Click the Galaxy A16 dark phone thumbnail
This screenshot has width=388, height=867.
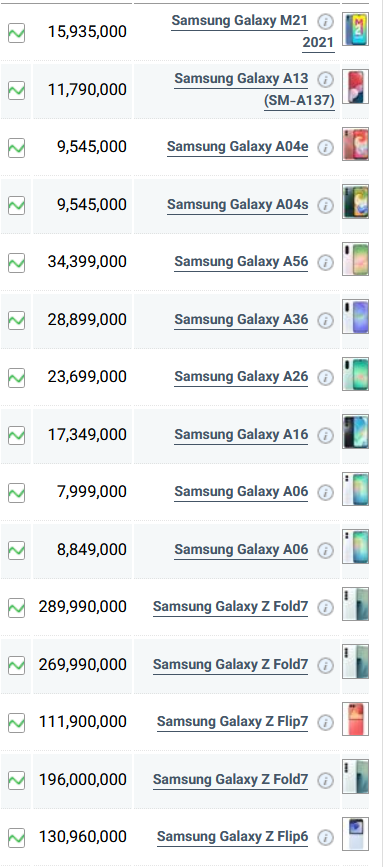[355, 431]
